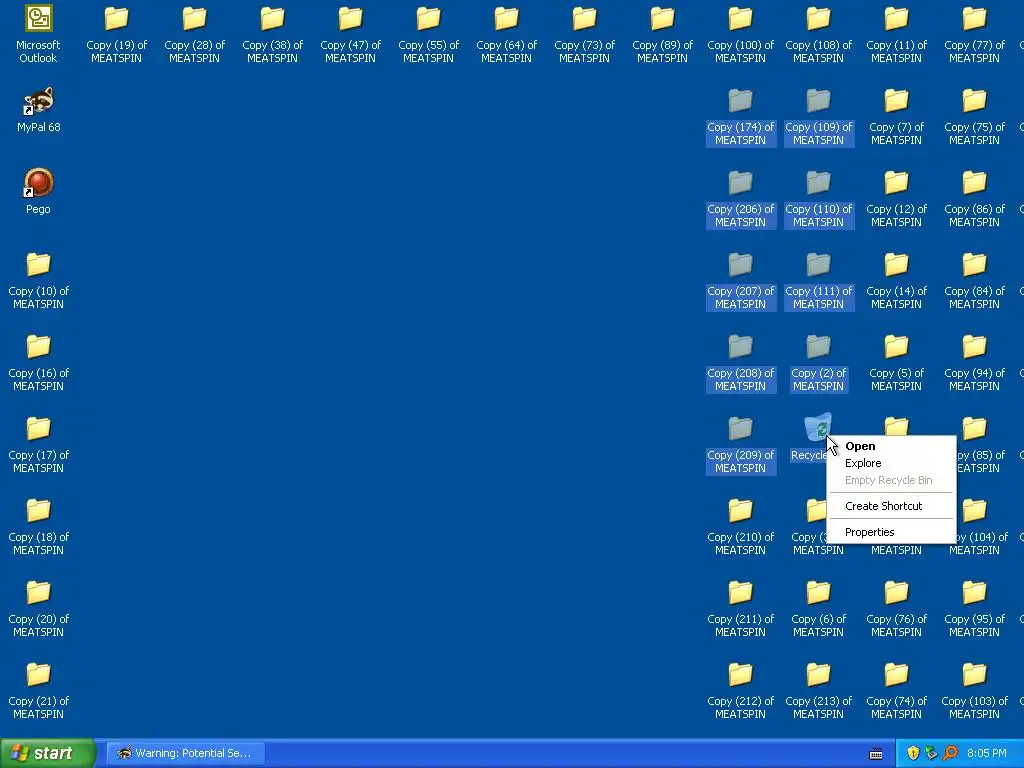1024x768 pixels.
Task: Click highlighted folder Copy (208) of MEATSPIN
Action: click(740, 362)
